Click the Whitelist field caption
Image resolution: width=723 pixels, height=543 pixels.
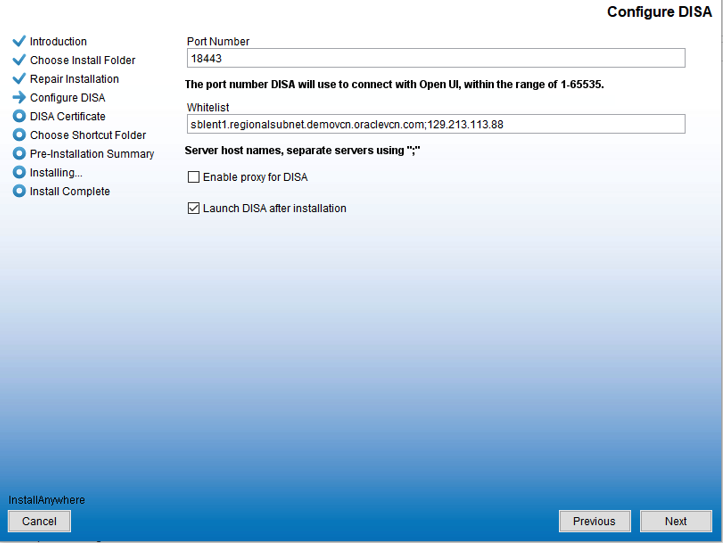(208, 107)
